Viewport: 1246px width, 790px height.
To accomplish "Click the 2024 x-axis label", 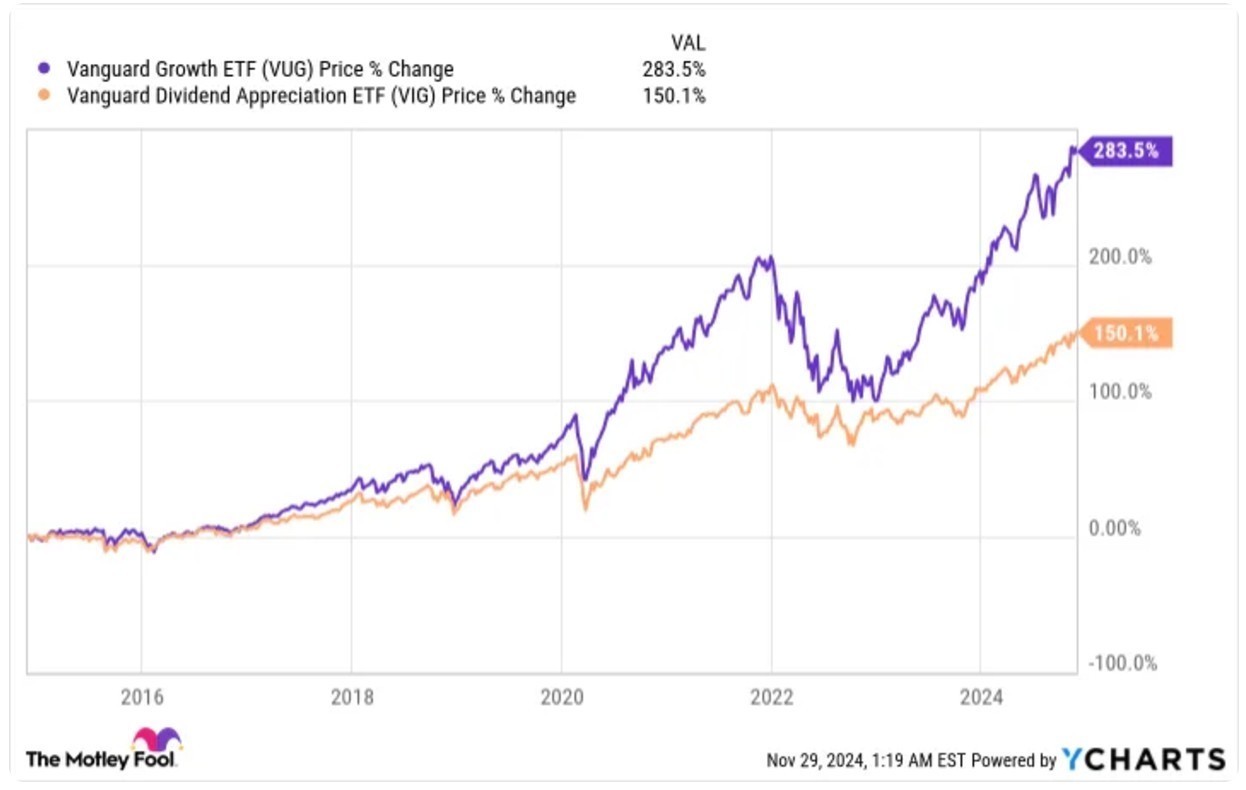I will click(x=980, y=699).
